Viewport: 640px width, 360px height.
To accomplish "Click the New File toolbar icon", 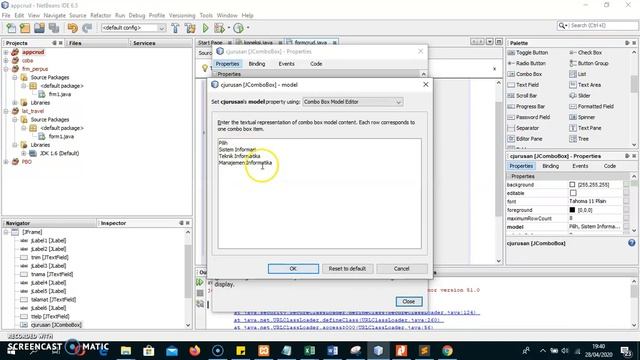I will [11, 28].
